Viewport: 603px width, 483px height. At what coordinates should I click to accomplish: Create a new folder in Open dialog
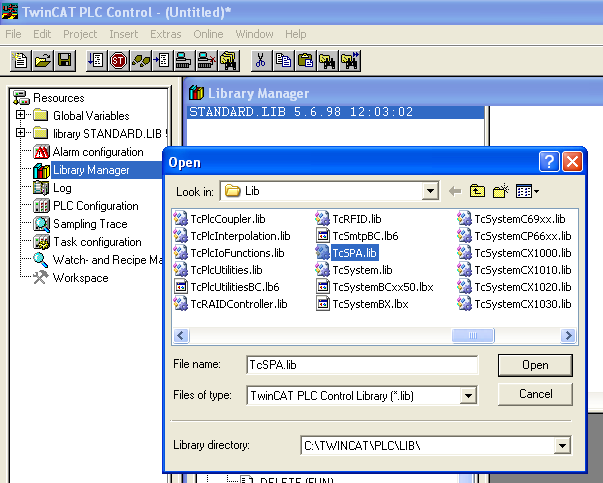[x=501, y=191]
